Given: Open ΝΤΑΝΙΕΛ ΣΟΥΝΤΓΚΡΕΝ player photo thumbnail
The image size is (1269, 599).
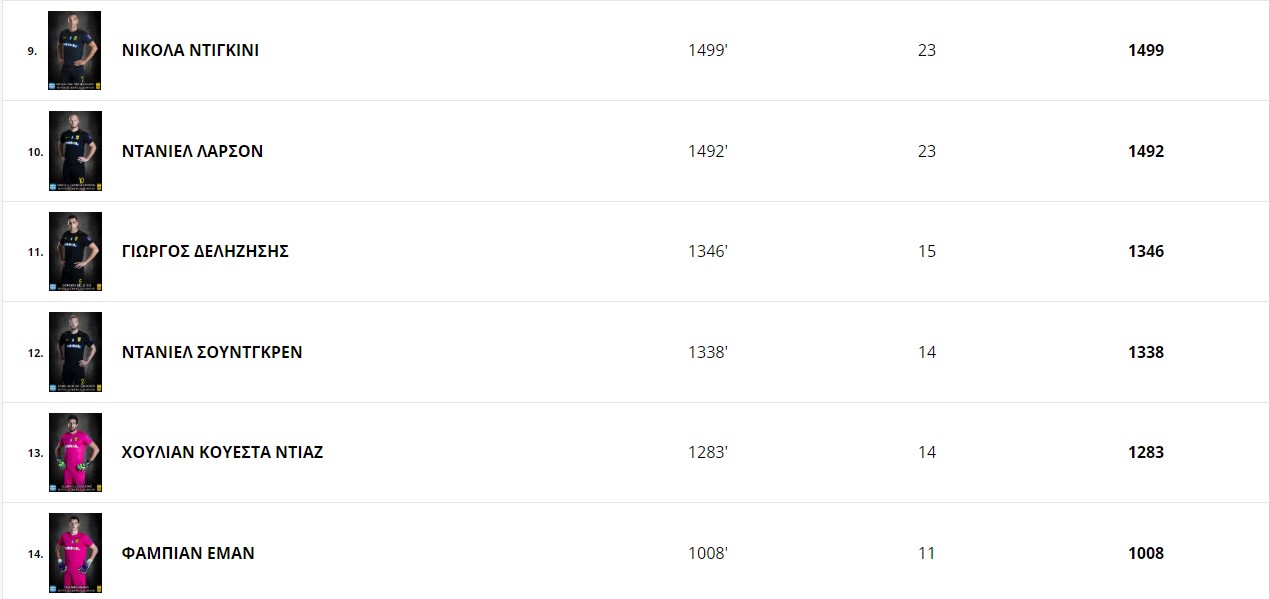Looking at the screenshot, I should tap(75, 352).
